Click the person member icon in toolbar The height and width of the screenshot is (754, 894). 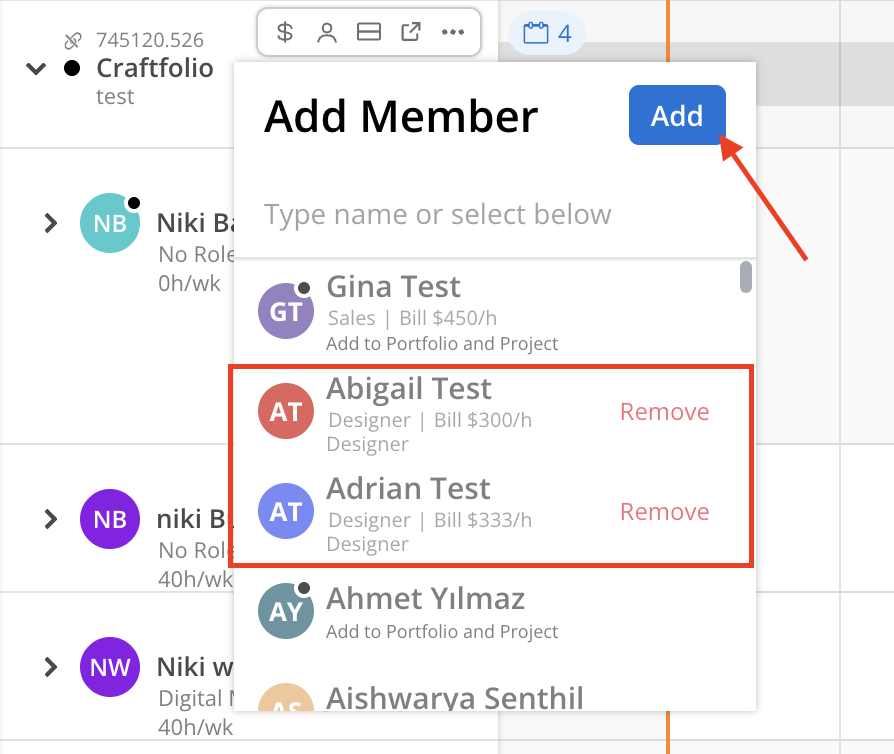(326, 33)
